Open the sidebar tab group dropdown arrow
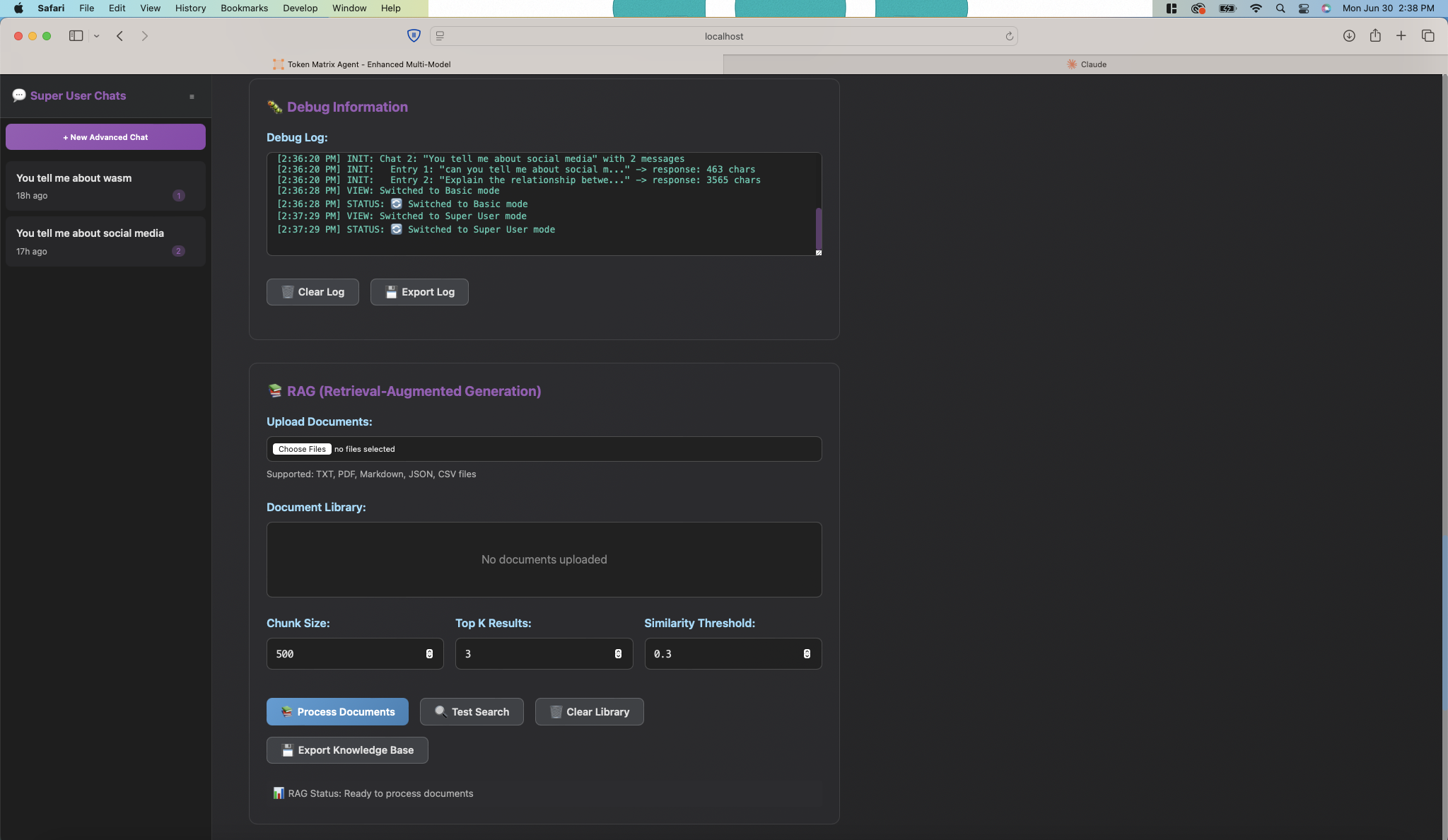Screen dimensions: 1448x840 click(x=96, y=36)
